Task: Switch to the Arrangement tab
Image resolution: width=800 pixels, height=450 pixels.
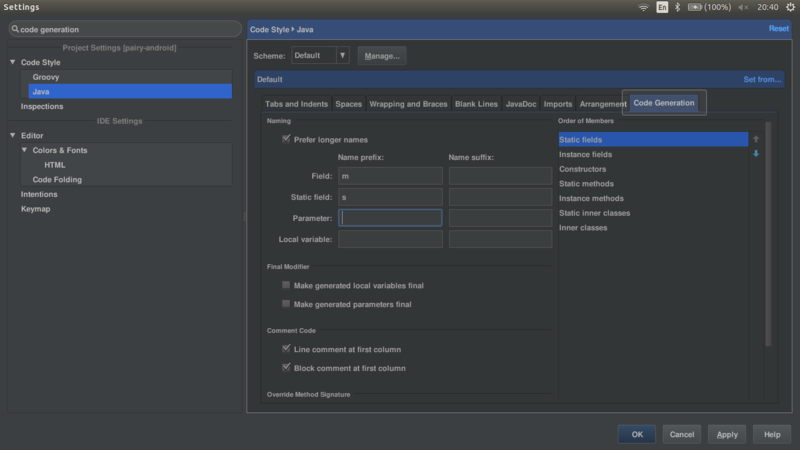Action: click(603, 104)
